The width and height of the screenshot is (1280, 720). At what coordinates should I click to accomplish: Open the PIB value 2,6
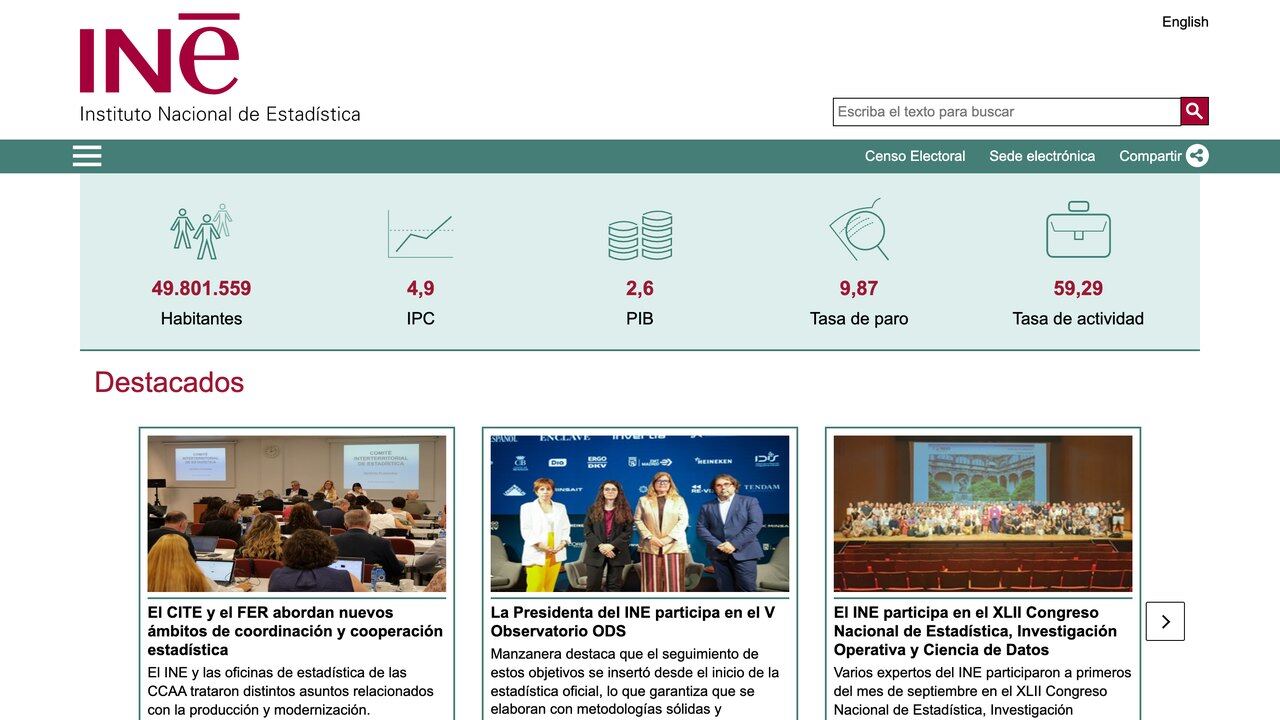[x=640, y=289]
